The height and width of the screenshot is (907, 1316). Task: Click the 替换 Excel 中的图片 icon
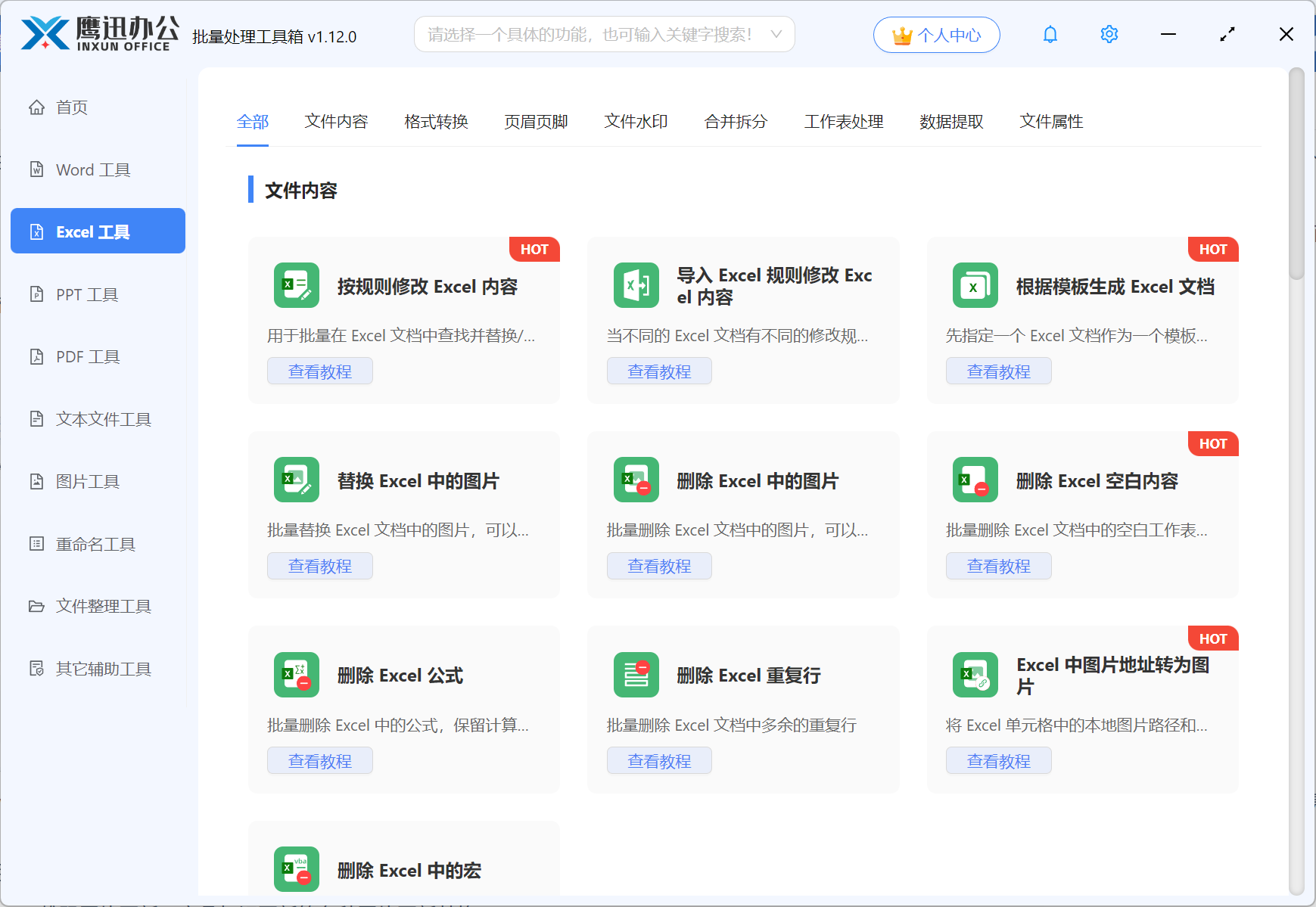[296, 480]
